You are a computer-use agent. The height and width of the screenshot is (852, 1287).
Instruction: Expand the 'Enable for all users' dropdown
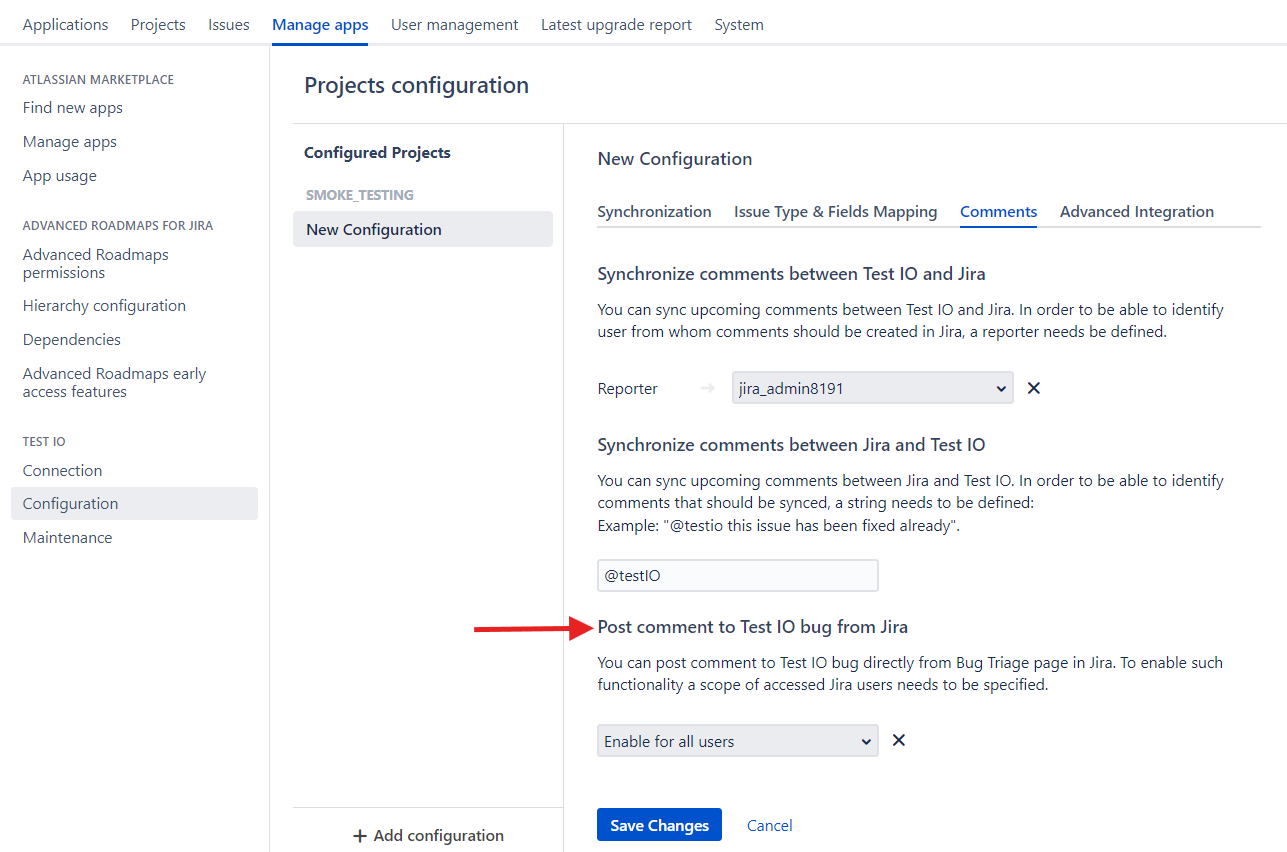pos(738,741)
